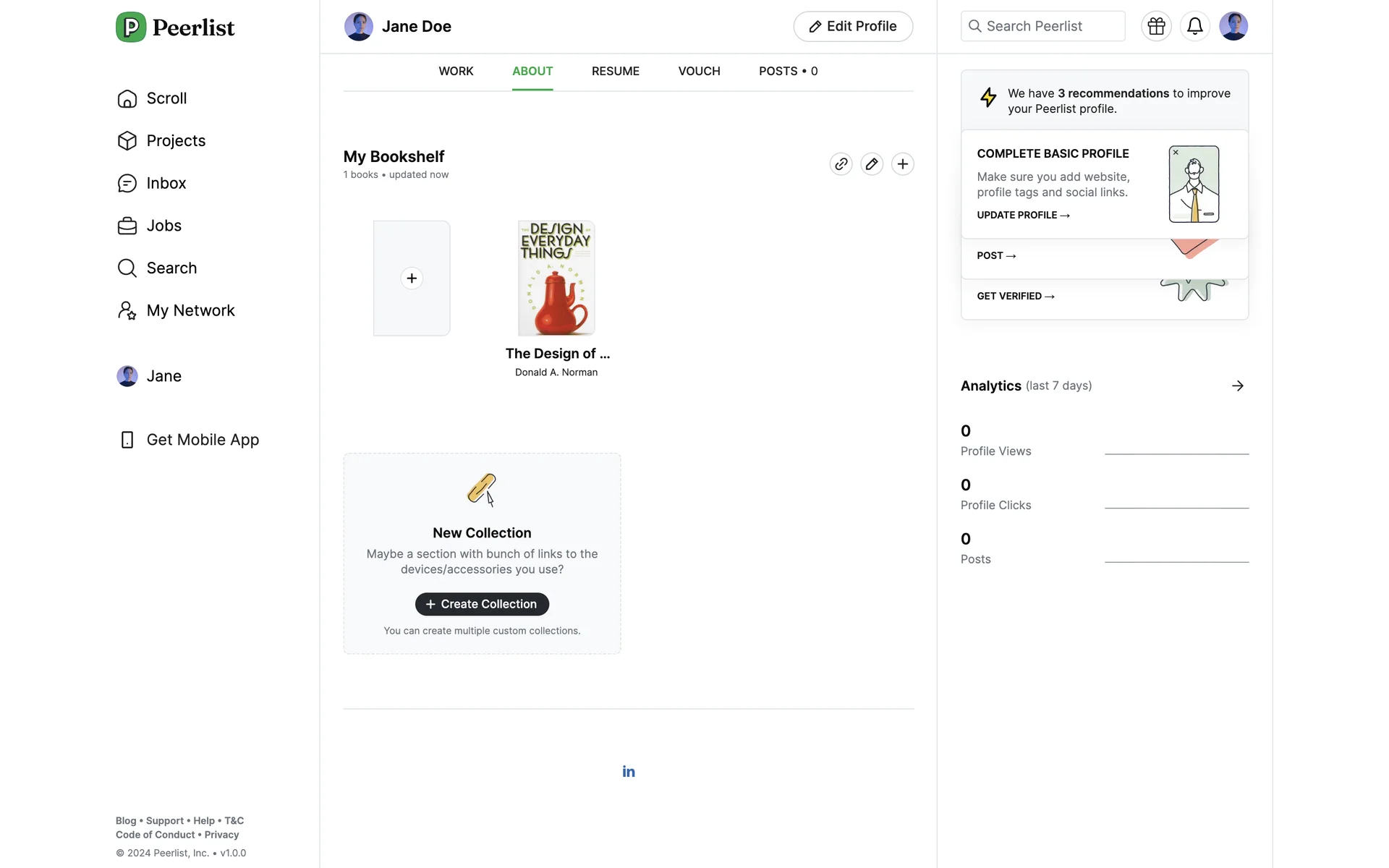Viewport: 1389px width, 868px height.
Task: Click the Edit Profile button
Action: [853, 27]
